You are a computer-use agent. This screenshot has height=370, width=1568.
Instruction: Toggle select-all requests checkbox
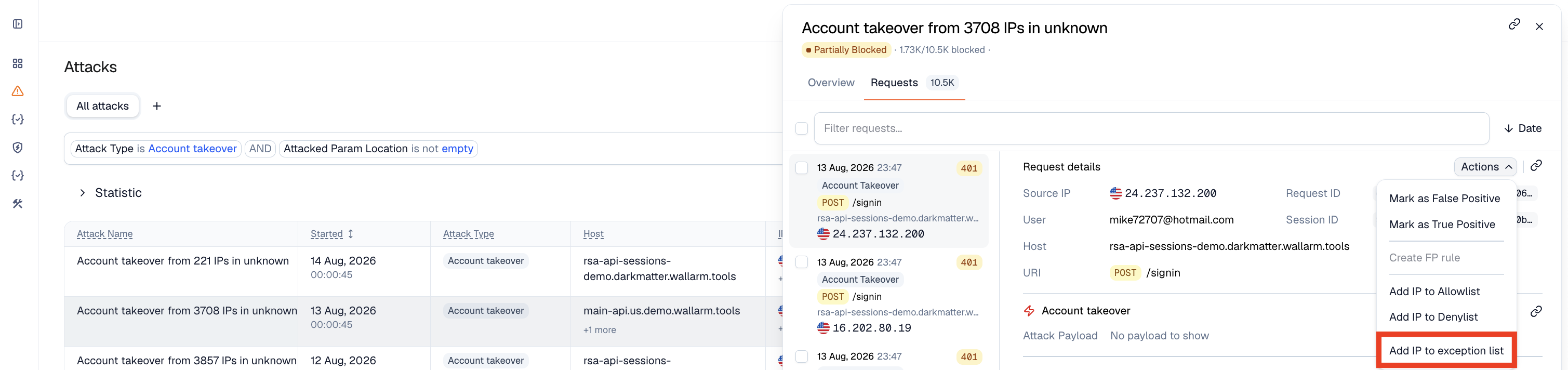802,128
